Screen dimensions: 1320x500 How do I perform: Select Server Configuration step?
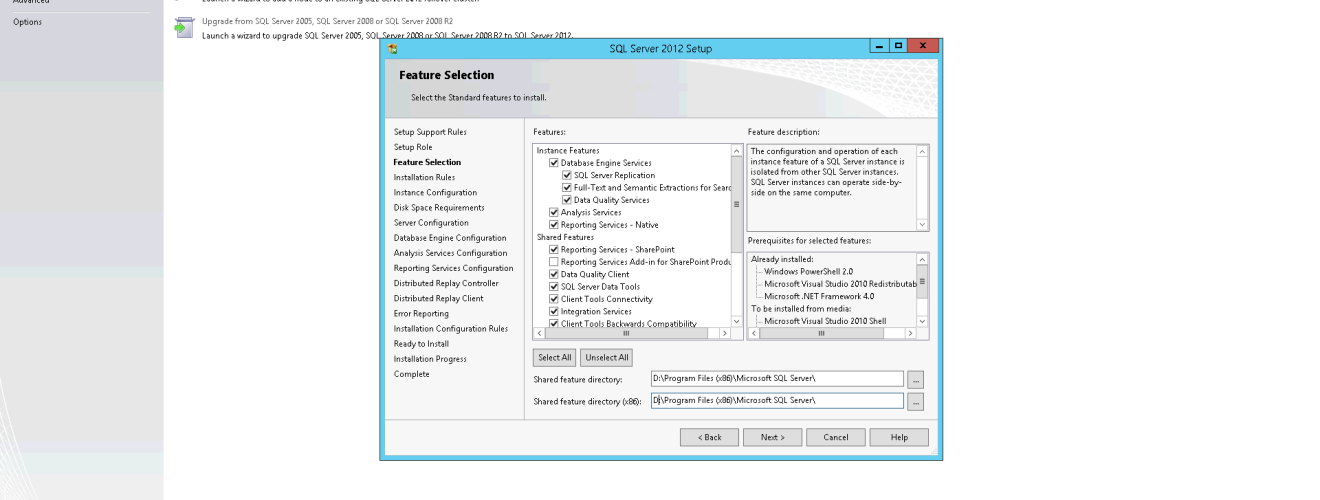(431, 223)
